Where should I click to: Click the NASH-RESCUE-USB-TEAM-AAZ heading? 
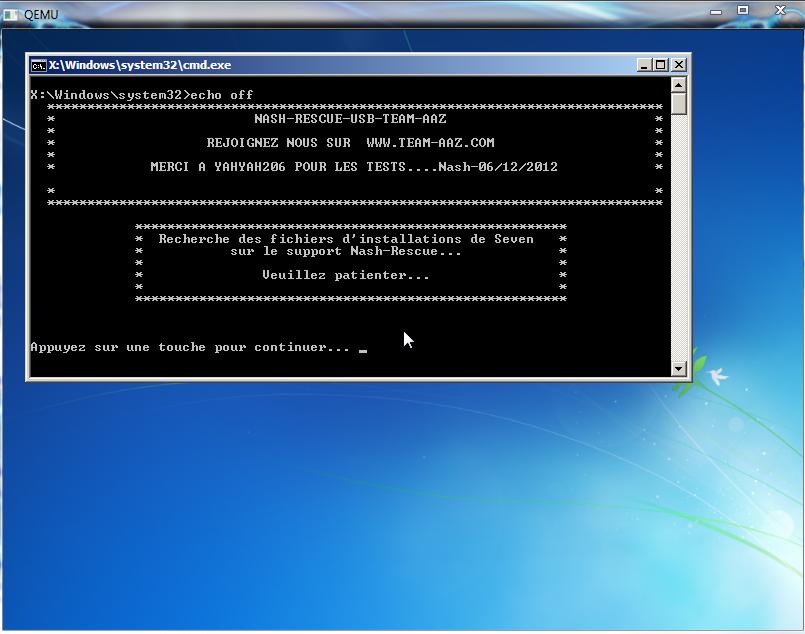tap(350, 119)
